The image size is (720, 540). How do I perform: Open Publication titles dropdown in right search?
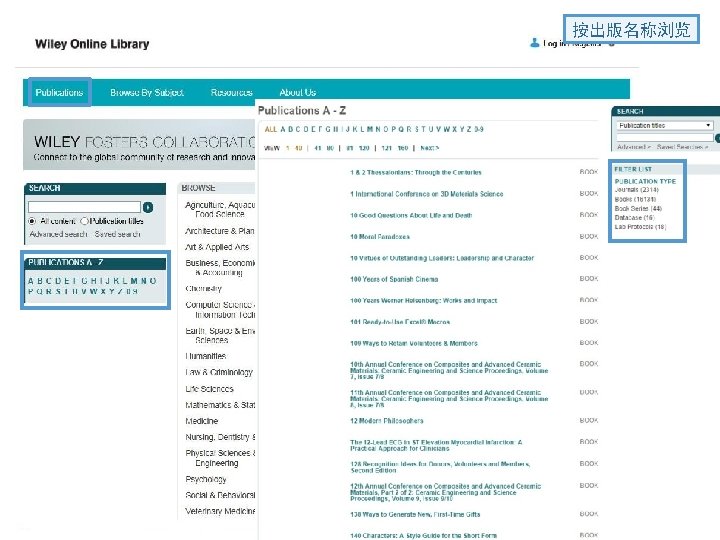[x=664, y=125]
